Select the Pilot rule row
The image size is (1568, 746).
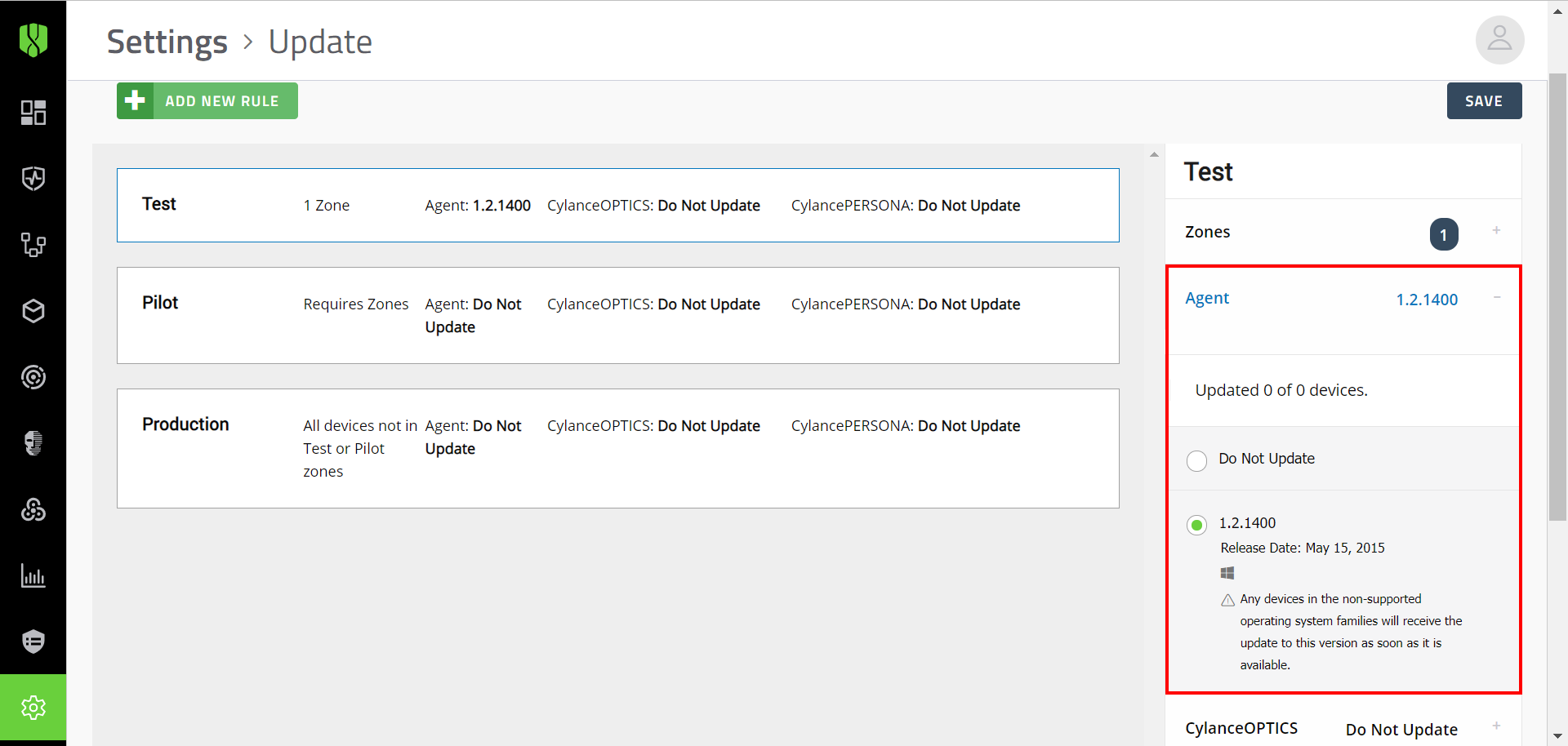pyautogui.click(x=617, y=315)
